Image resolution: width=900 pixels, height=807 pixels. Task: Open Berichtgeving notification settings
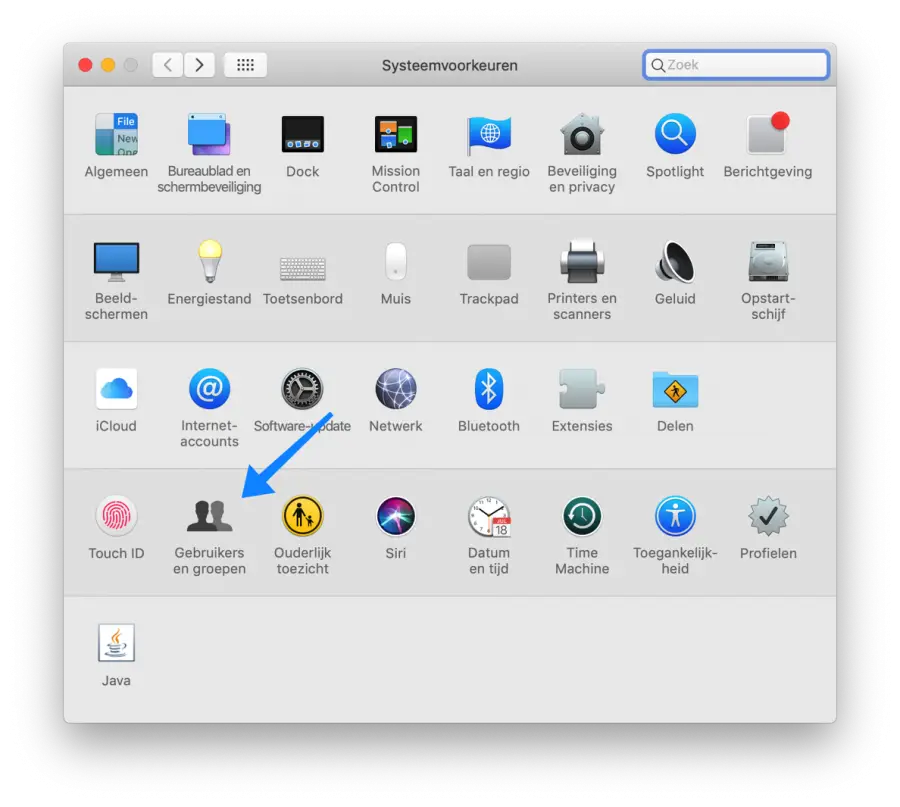point(768,134)
